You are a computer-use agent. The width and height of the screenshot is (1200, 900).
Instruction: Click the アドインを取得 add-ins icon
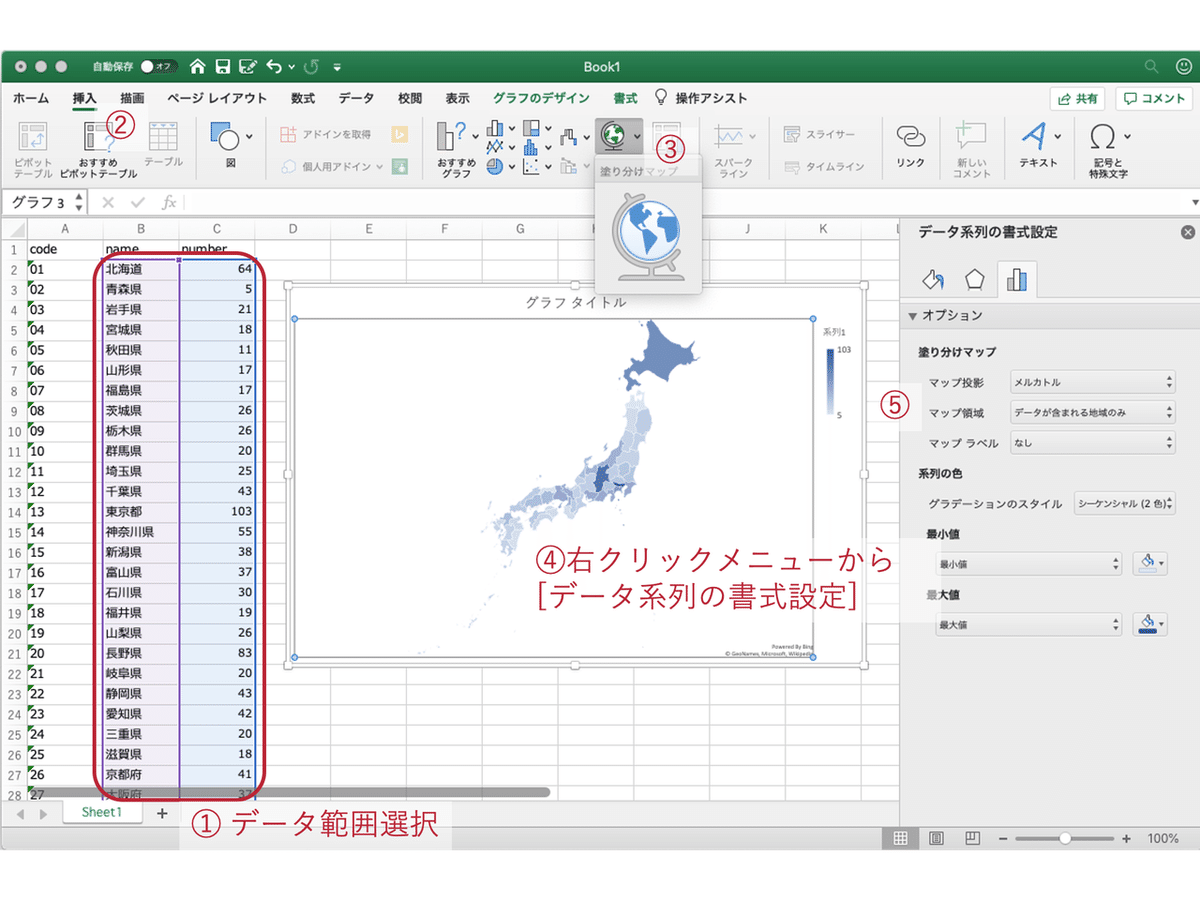point(288,134)
